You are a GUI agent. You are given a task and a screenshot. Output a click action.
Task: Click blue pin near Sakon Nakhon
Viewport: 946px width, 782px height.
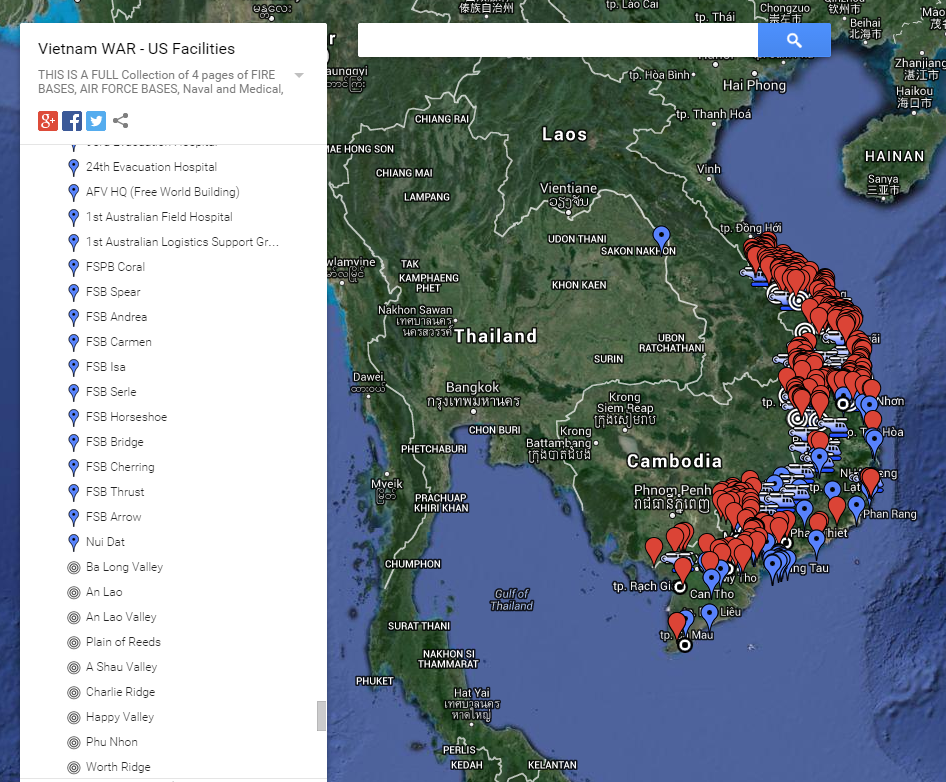point(661,237)
